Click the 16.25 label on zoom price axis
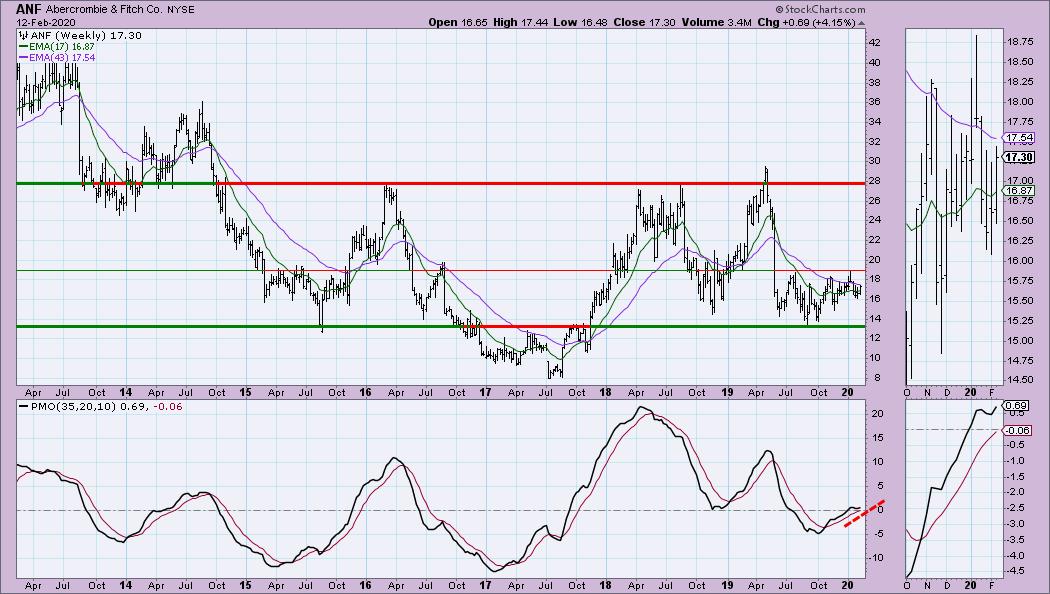The width and height of the screenshot is (1050, 594). click(1020, 241)
